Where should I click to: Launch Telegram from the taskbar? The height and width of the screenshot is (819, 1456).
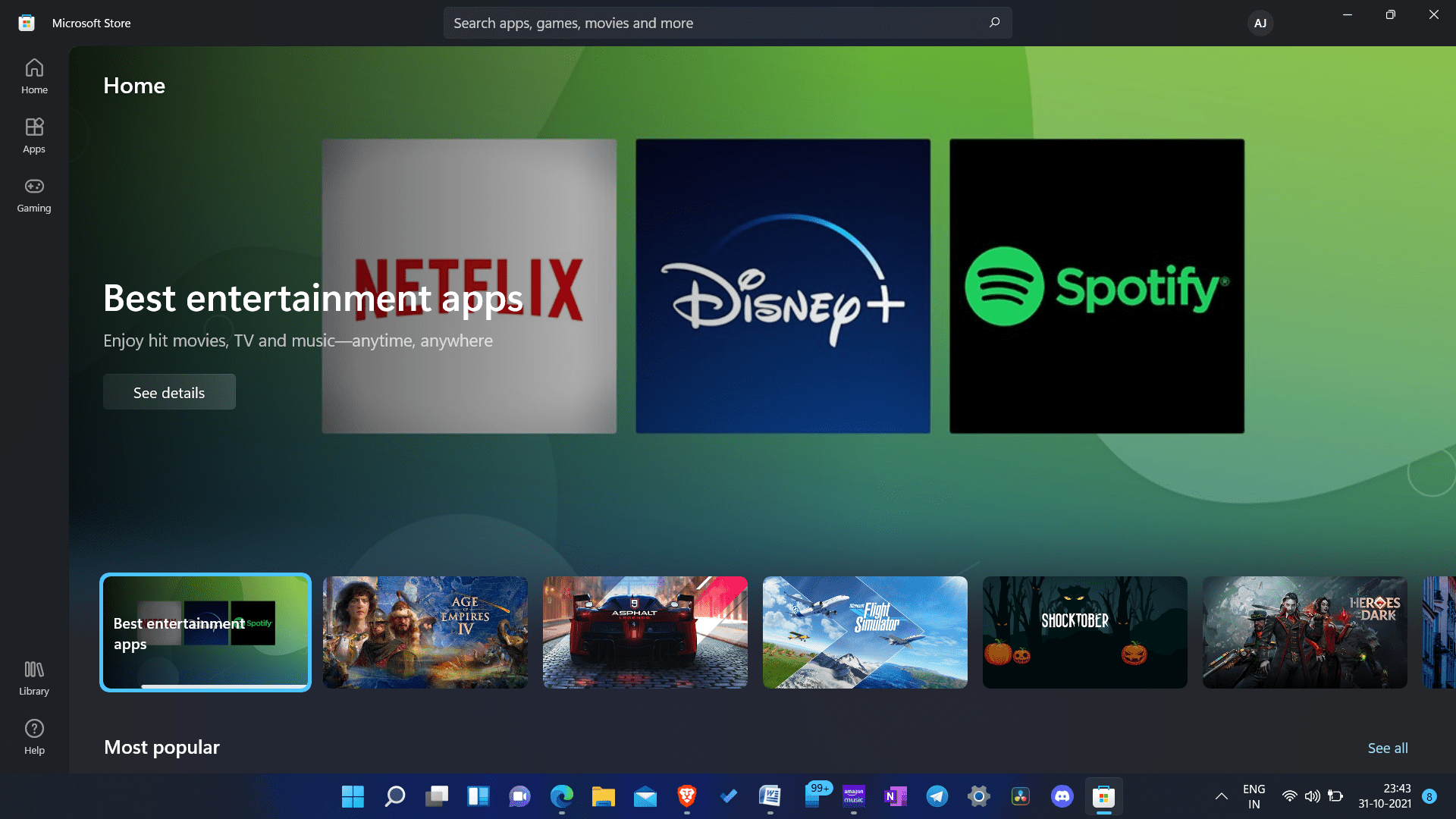coord(938,796)
